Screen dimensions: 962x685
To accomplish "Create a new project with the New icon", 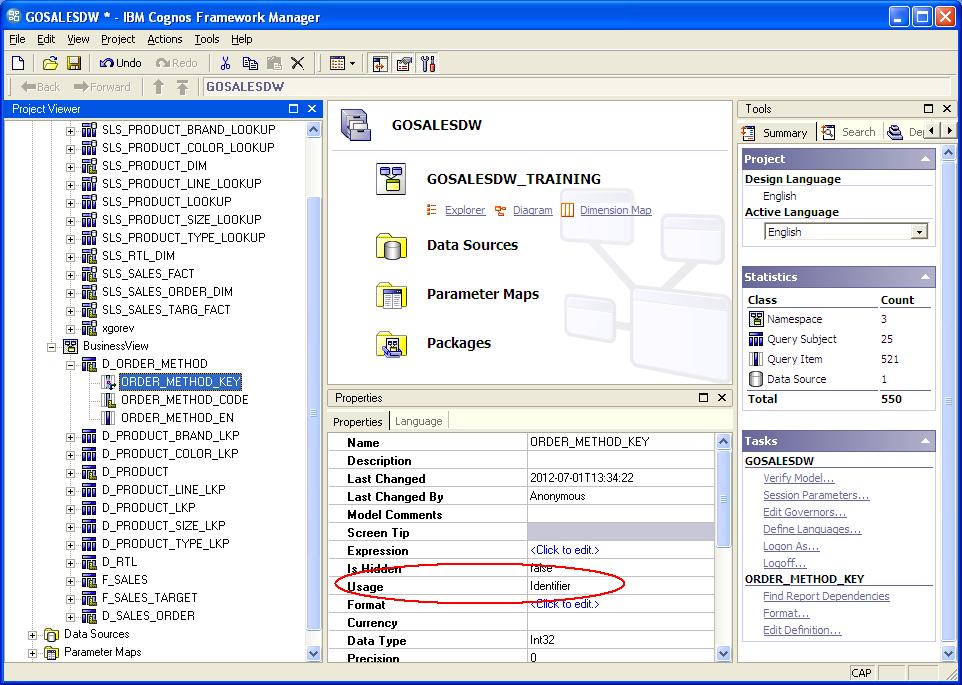I will point(18,62).
